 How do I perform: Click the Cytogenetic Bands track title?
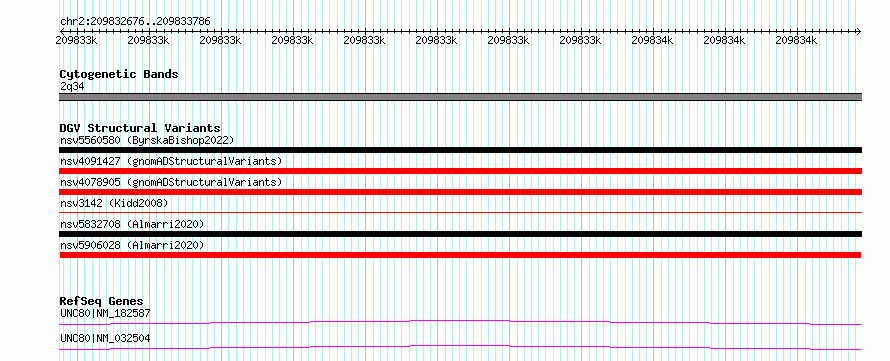coord(119,74)
